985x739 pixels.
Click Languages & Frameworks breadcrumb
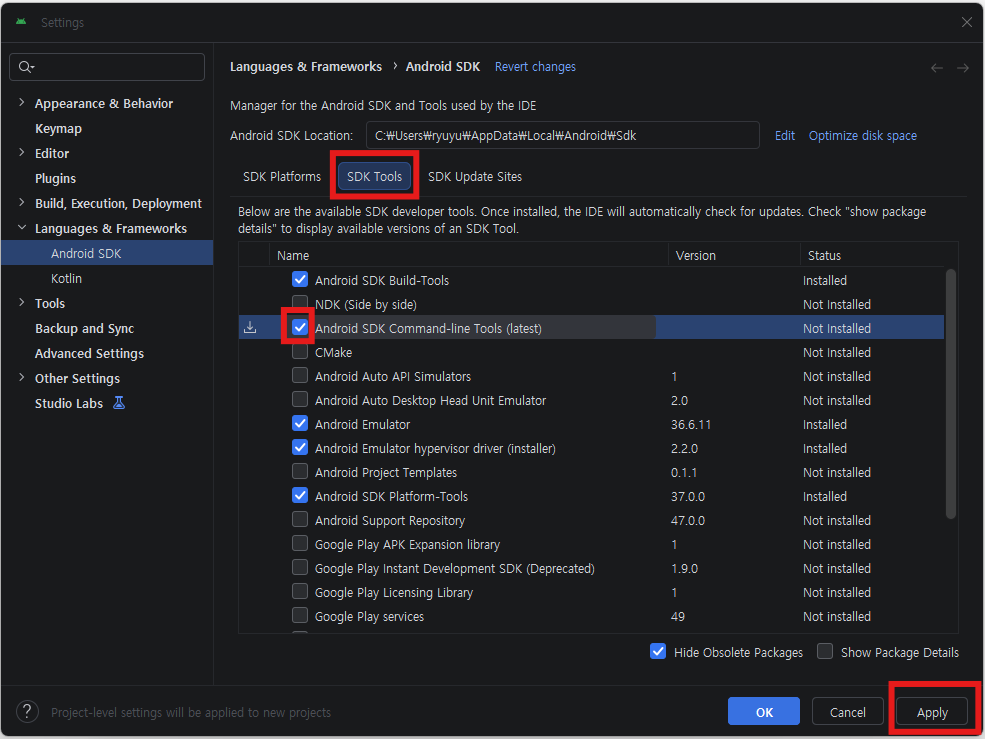point(306,67)
